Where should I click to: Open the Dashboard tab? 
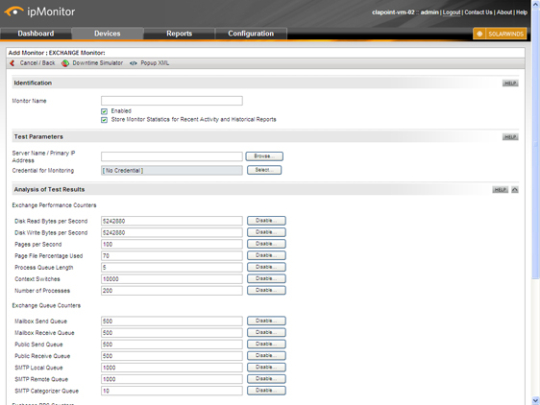(36, 33)
